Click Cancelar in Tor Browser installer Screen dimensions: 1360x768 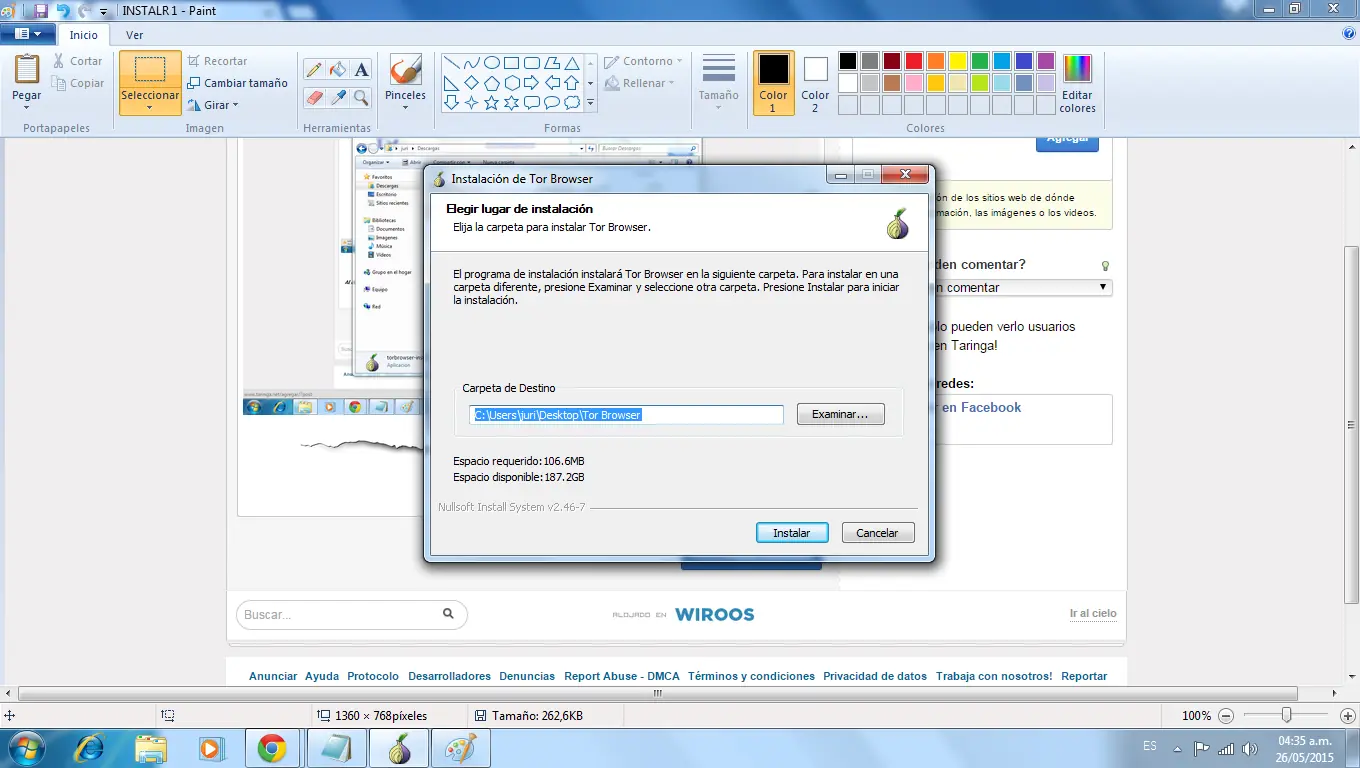click(877, 533)
